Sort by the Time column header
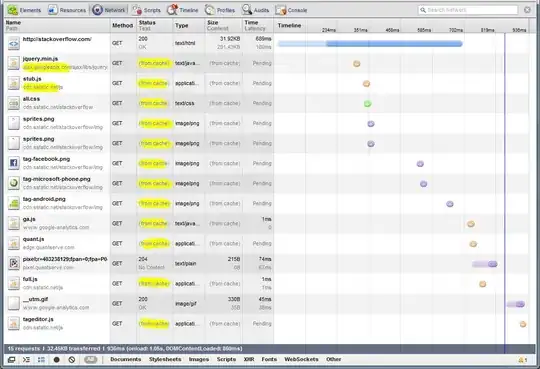Image resolution: width=540 pixels, height=369 pixels. click(x=258, y=25)
